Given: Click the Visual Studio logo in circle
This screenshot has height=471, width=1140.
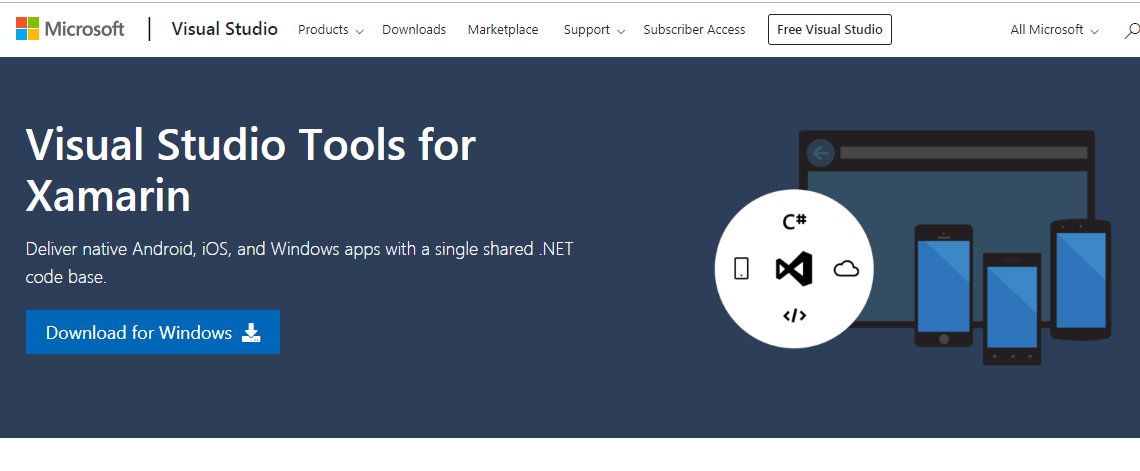Looking at the screenshot, I should [x=794, y=268].
